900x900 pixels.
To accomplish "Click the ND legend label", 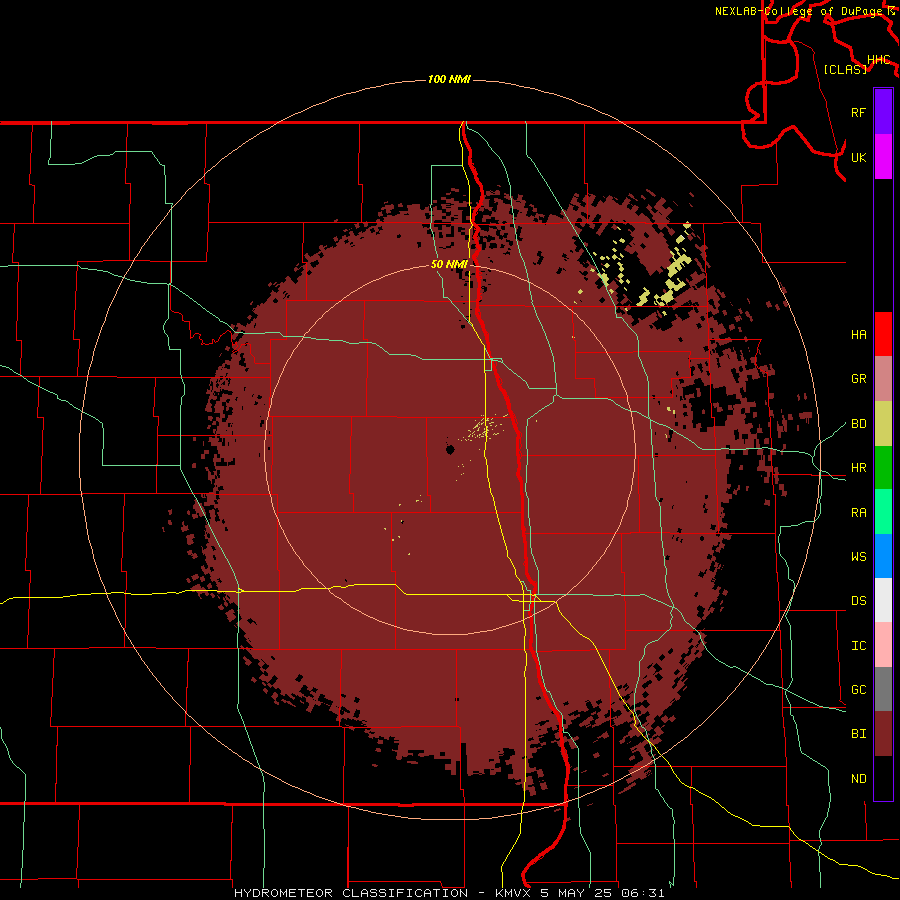I will [x=858, y=779].
